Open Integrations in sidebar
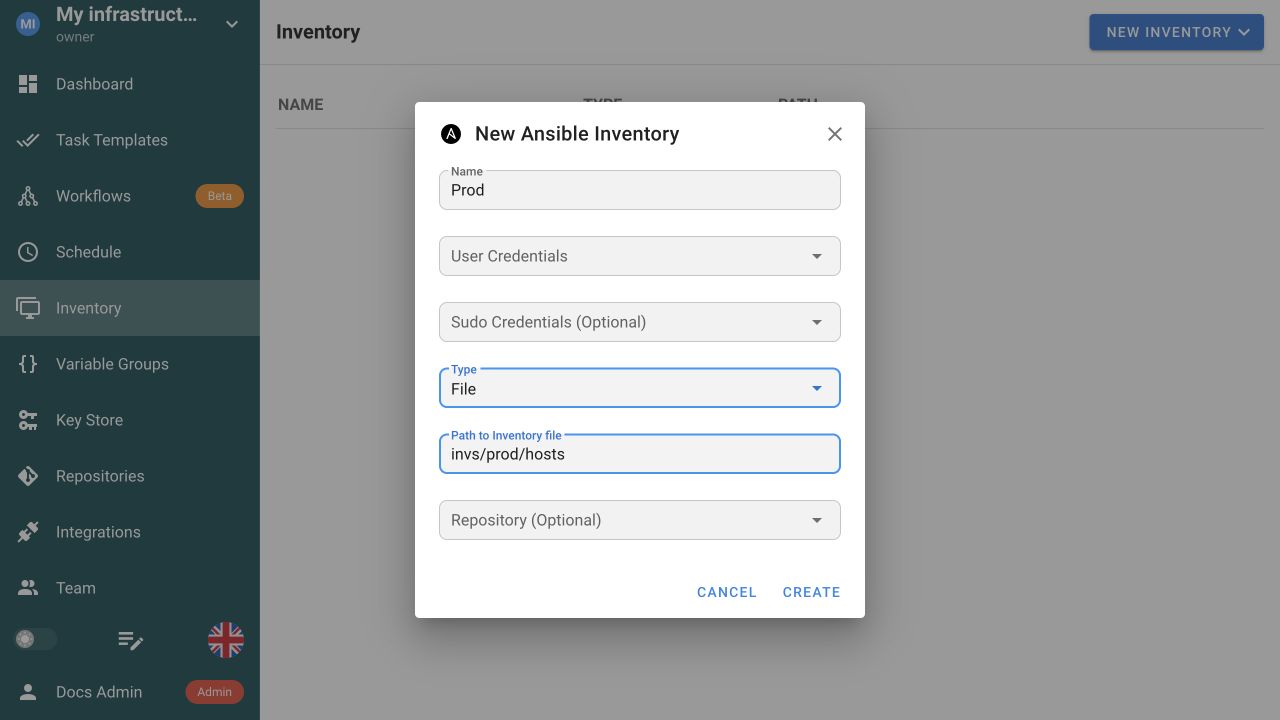1280x720 pixels. [x=130, y=532]
